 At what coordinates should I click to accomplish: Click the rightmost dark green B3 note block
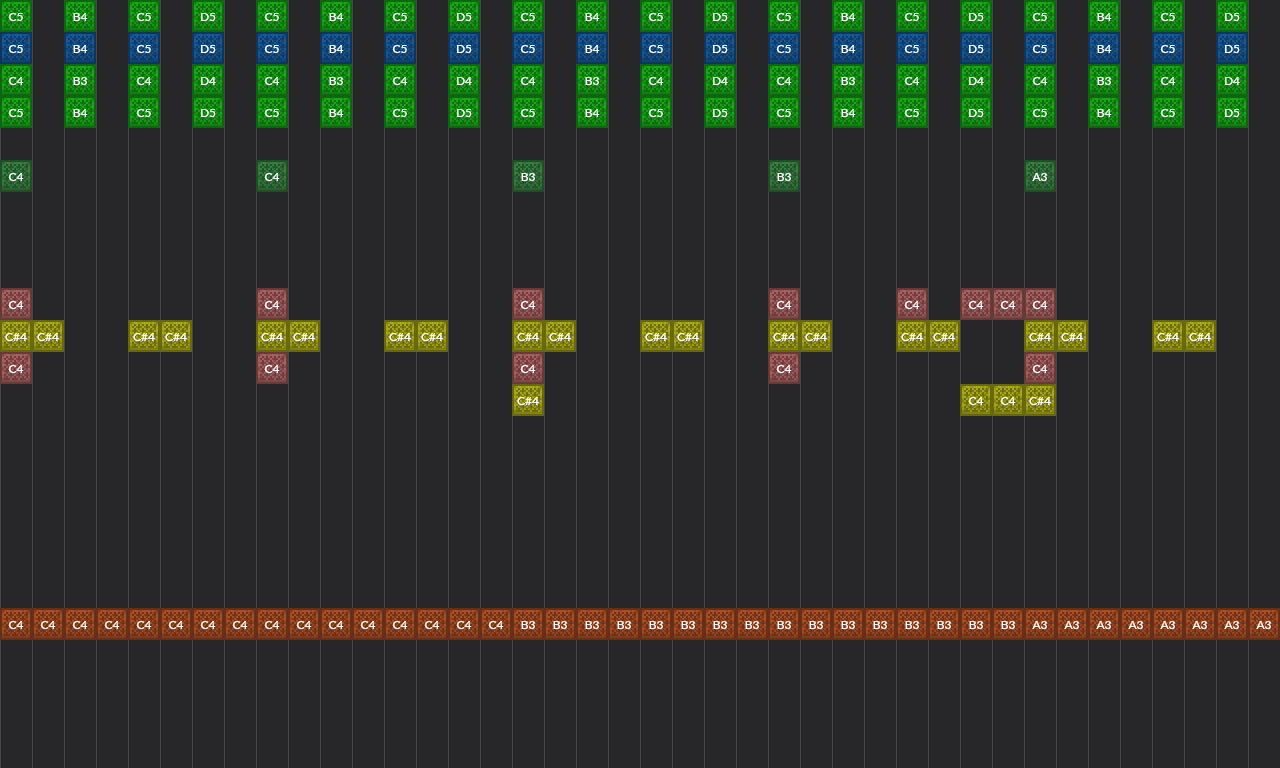tap(784, 177)
